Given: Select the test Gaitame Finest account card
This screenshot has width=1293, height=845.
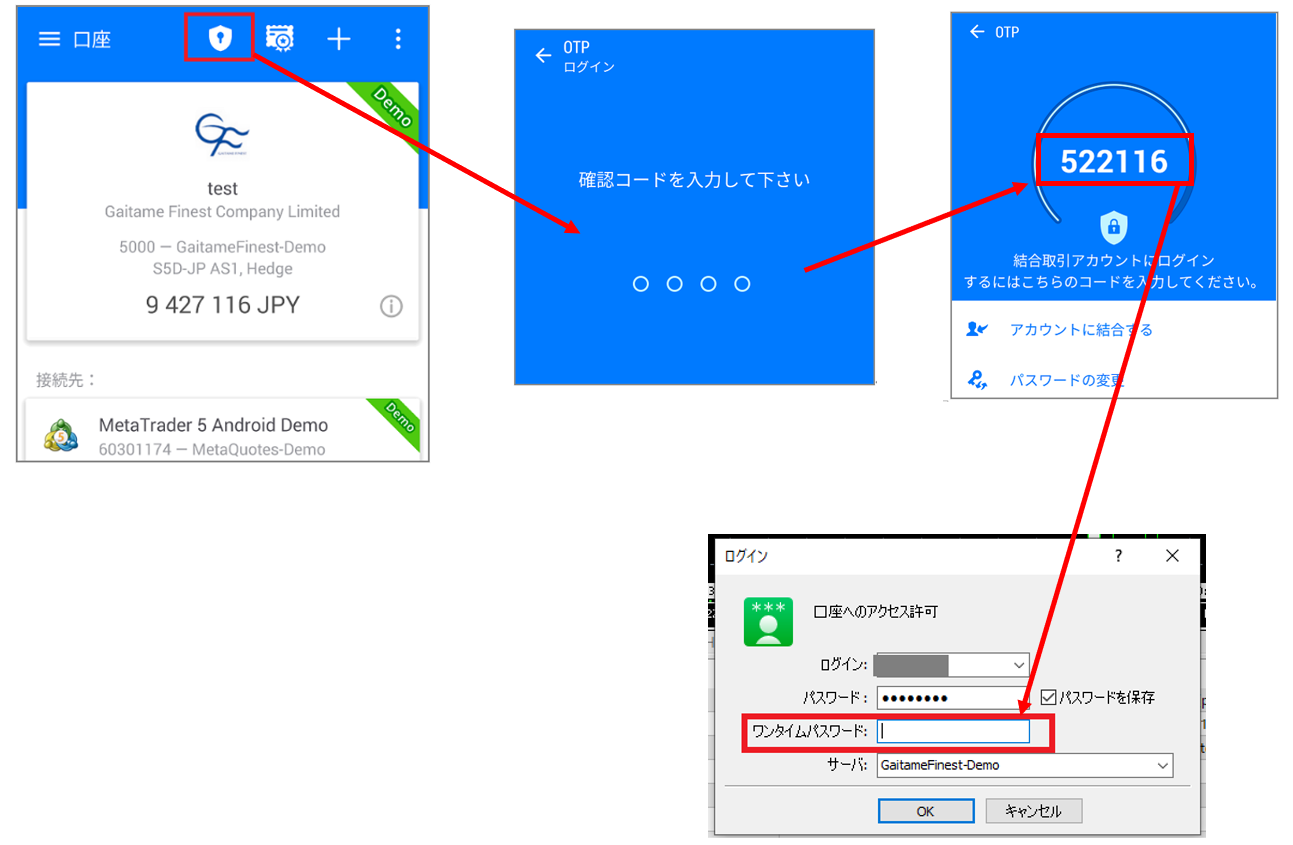Looking at the screenshot, I should pos(223,212).
